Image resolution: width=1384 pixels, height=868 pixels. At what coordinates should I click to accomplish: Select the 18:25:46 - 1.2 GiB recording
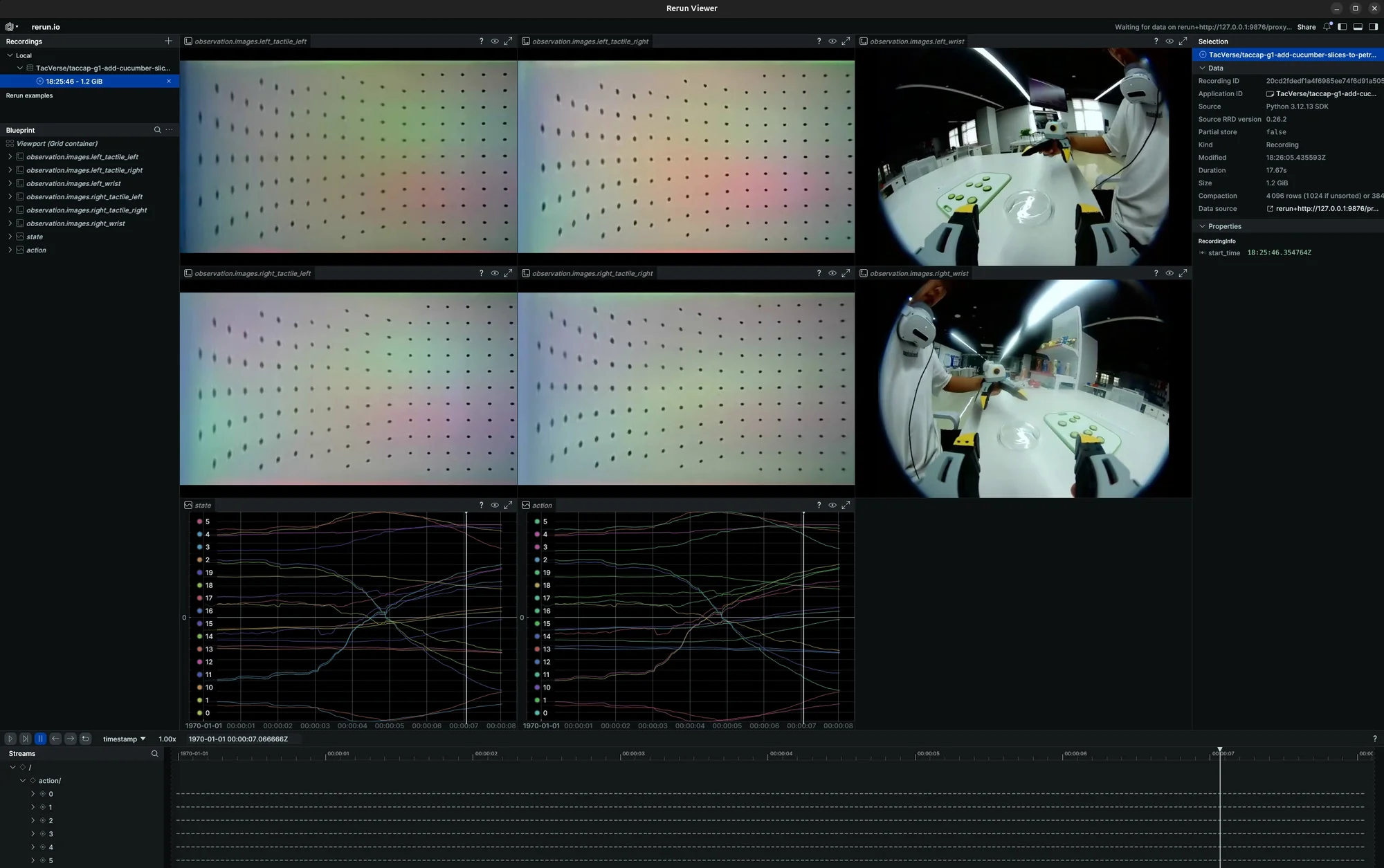(x=89, y=82)
